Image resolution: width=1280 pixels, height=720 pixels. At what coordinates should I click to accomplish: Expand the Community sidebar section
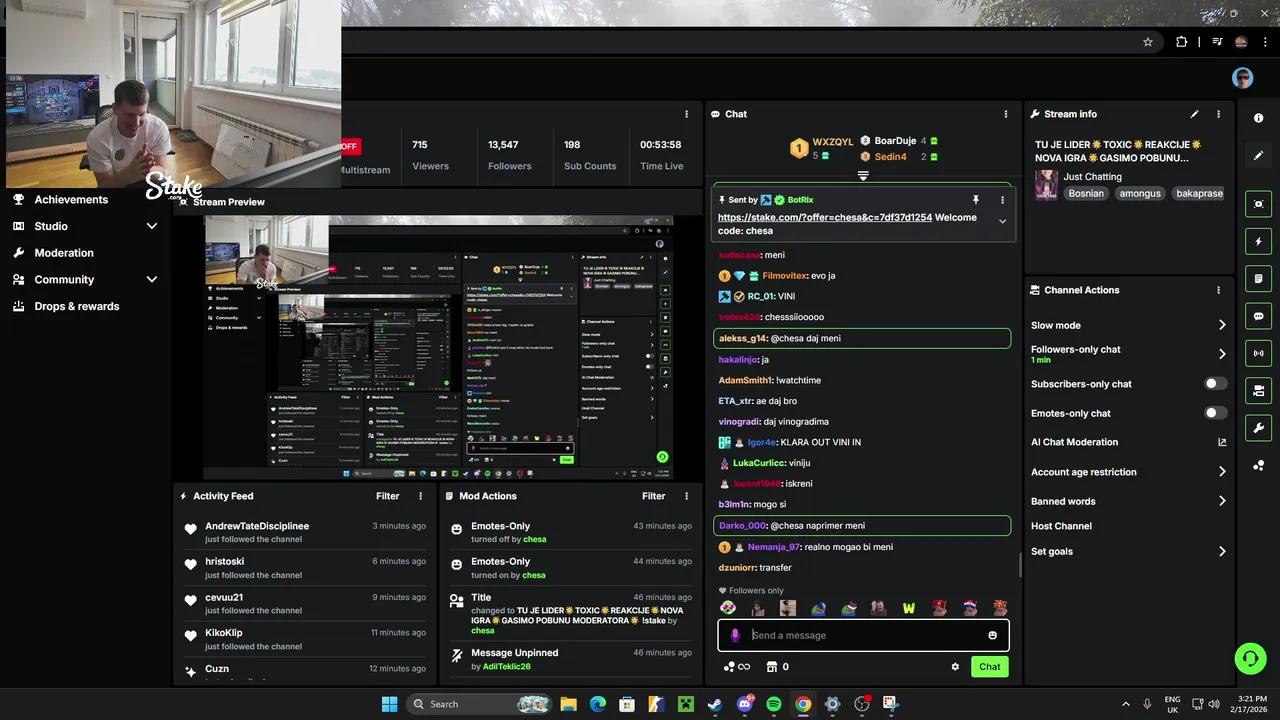click(152, 280)
